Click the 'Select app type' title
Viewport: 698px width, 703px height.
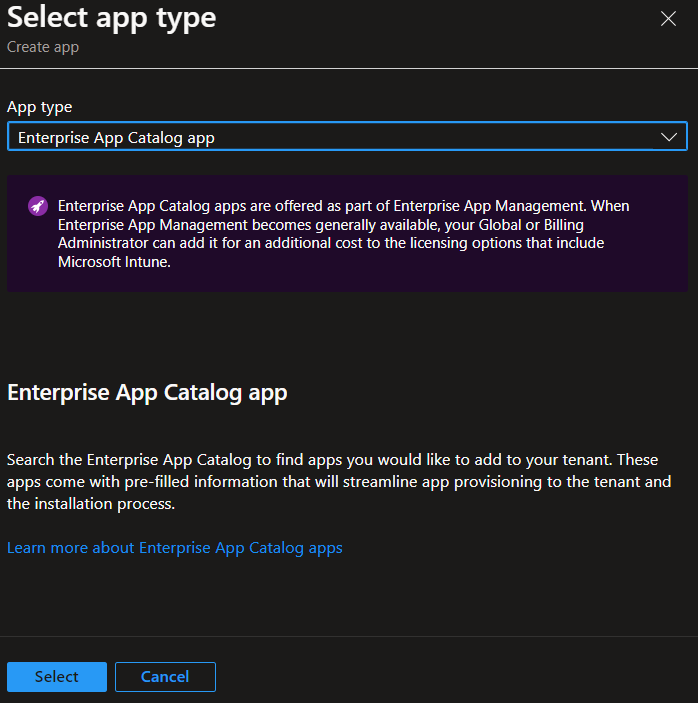pos(112,18)
